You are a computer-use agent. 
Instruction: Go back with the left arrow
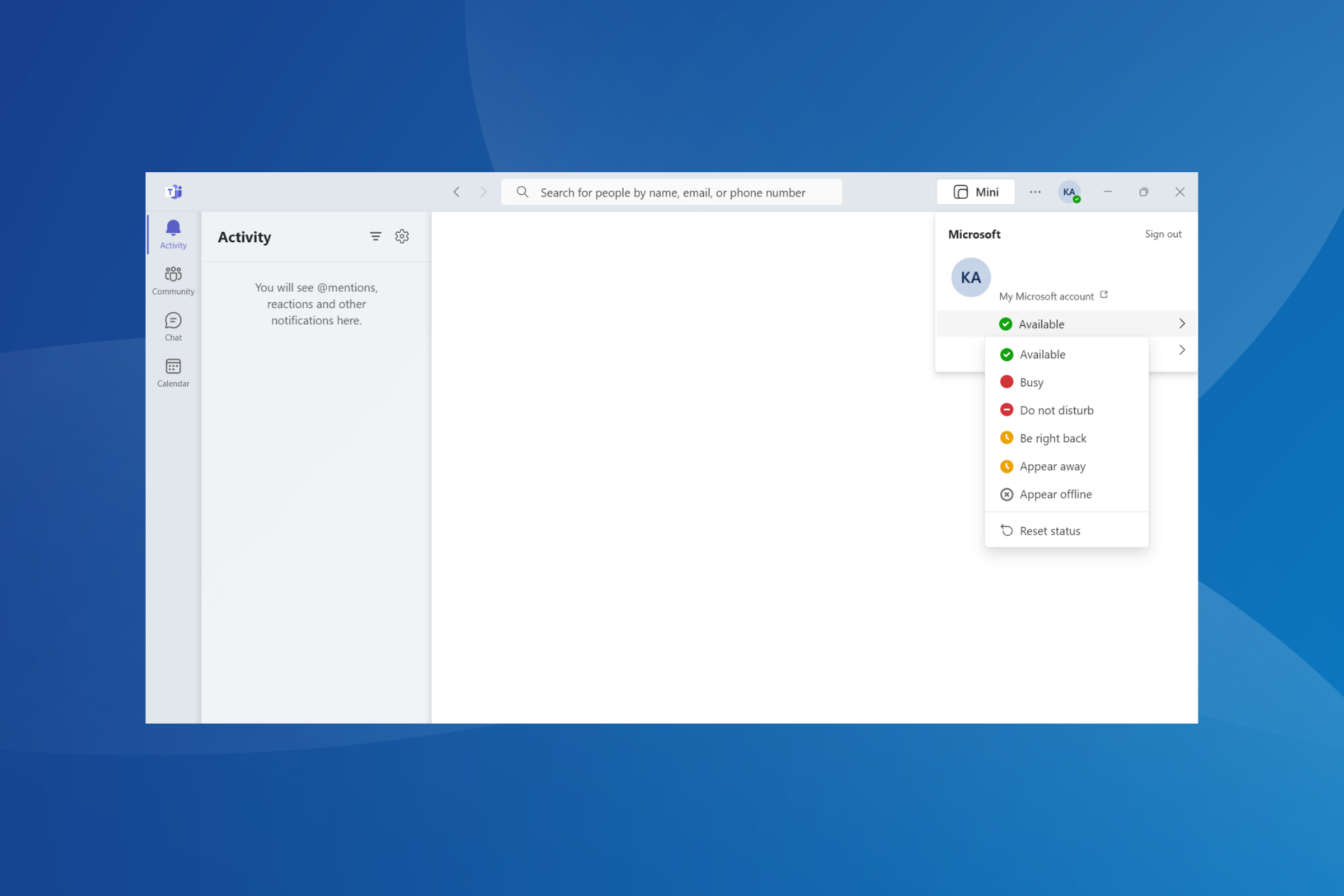tap(456, 192)
